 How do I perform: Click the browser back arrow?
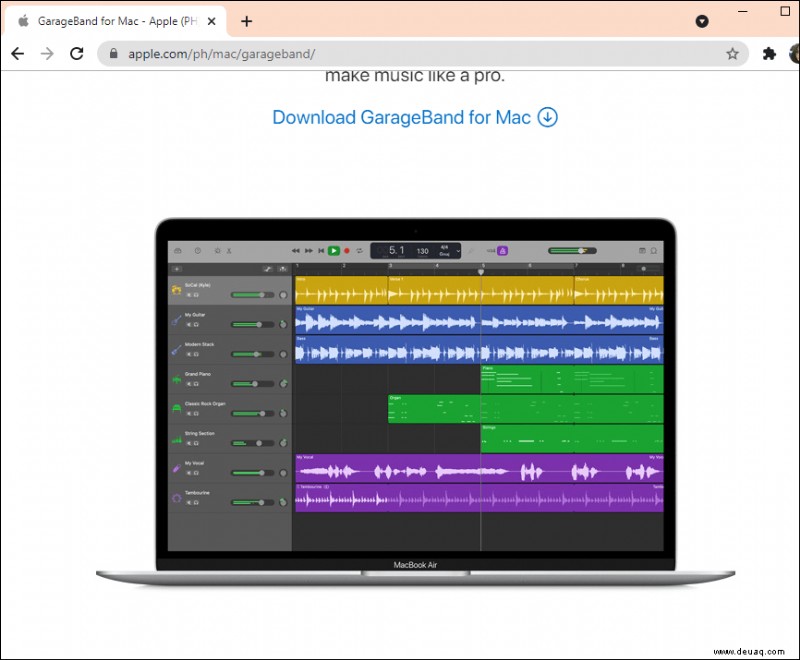pyautogui.click(x=18, y=54)
